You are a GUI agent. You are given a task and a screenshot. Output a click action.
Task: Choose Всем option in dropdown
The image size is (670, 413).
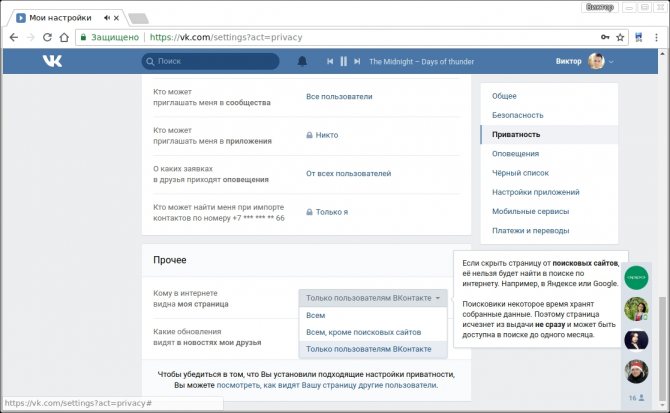(x=373, y=315)
